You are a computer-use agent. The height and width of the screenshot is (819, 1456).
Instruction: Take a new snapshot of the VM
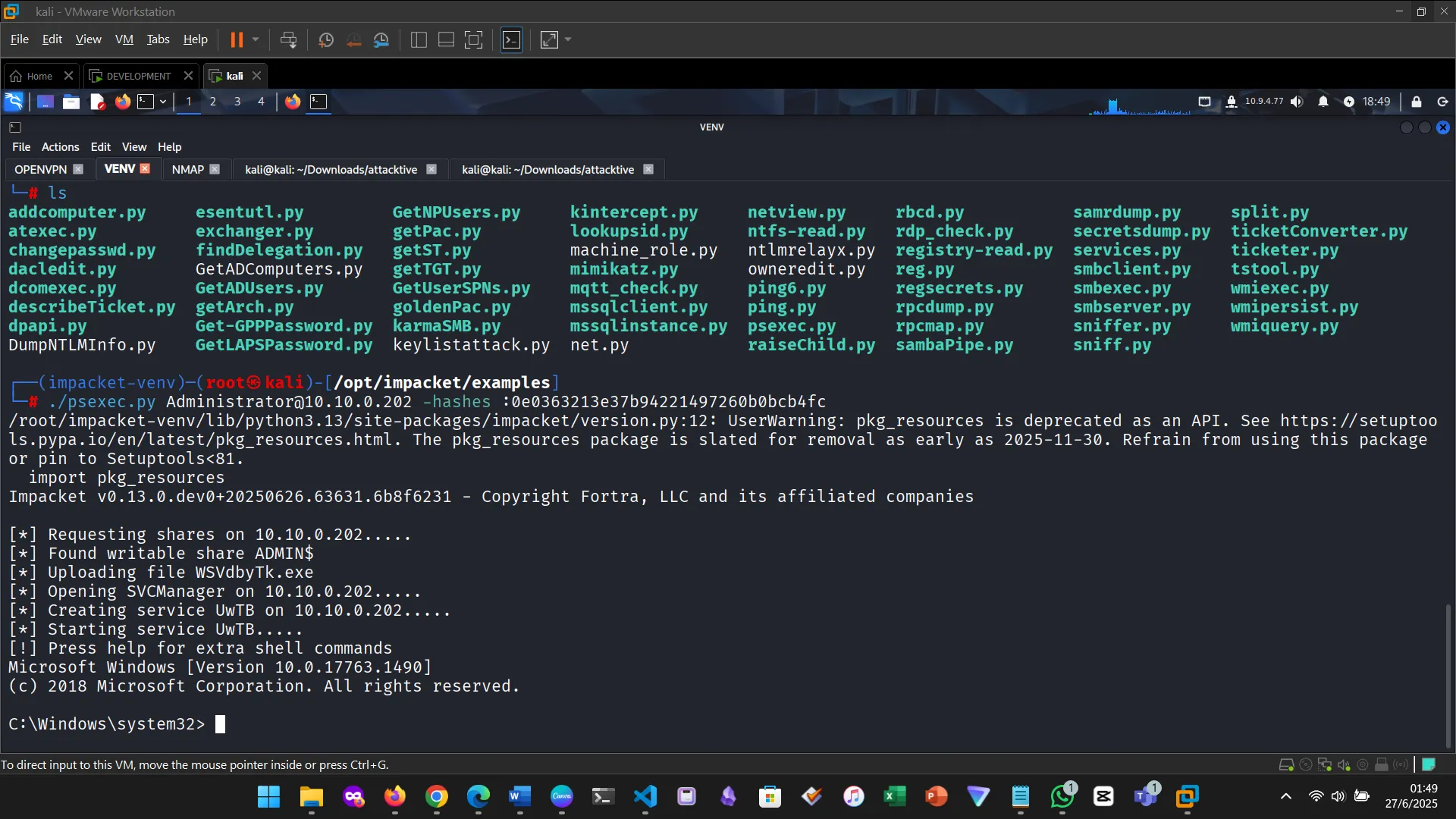pos(325,39)
